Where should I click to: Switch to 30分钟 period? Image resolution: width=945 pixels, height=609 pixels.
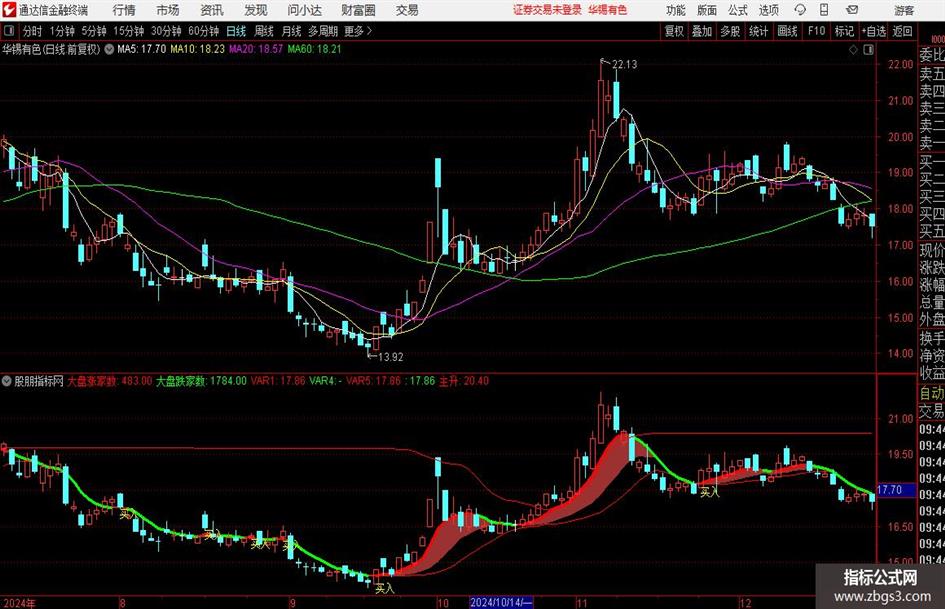click(166, 31)
